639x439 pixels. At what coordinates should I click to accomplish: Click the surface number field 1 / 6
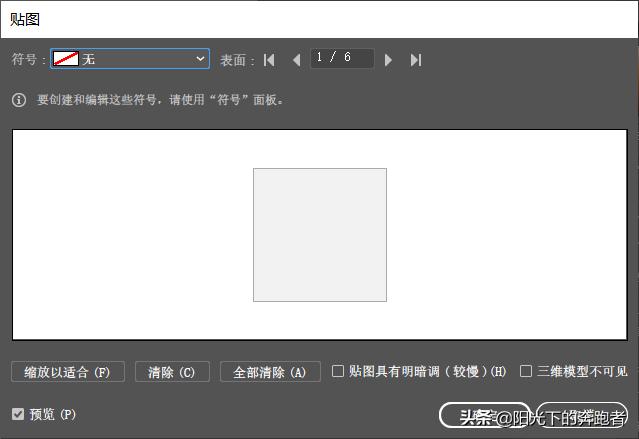342,58
